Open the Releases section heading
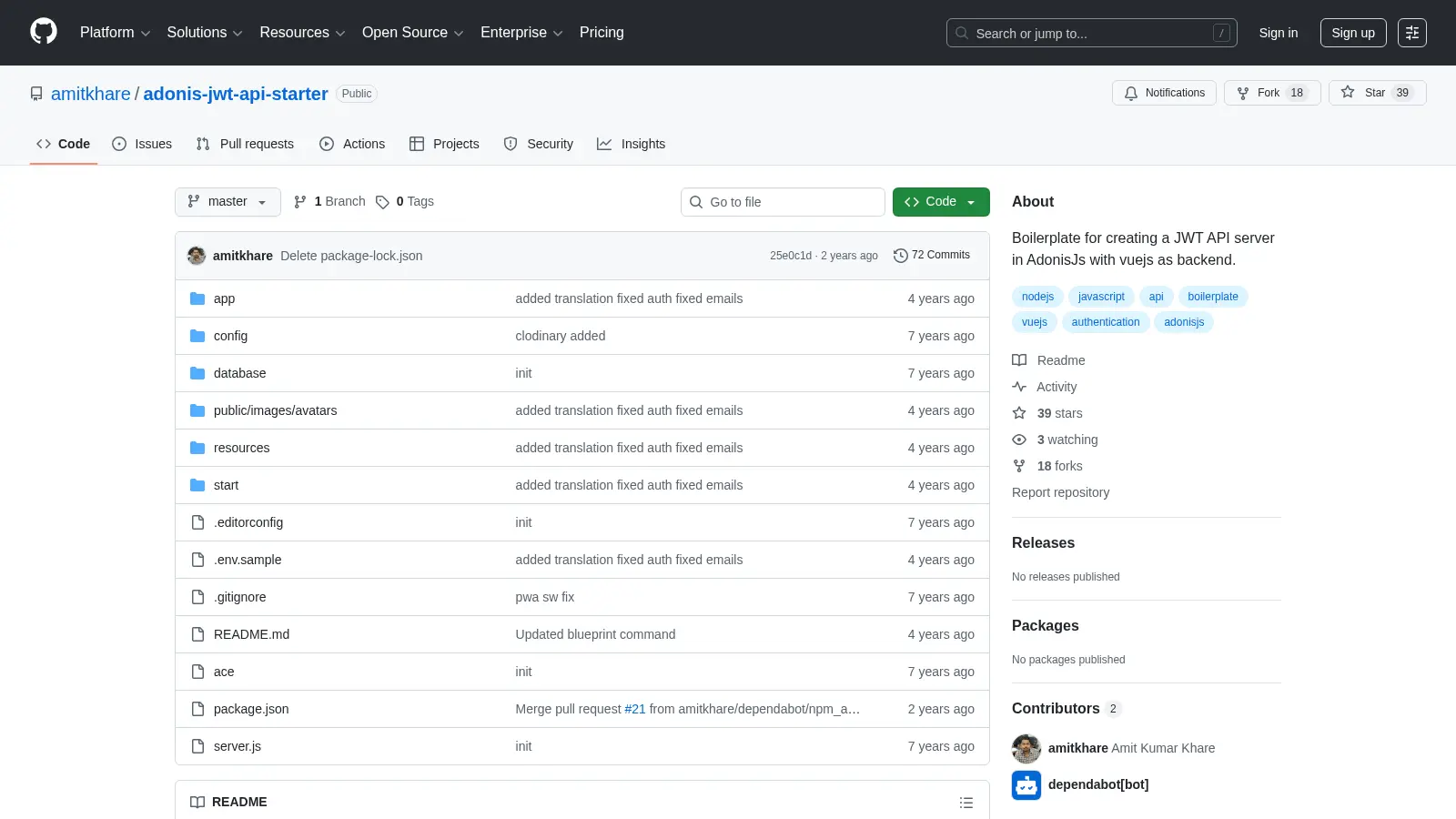 [x=1043, y=543]
